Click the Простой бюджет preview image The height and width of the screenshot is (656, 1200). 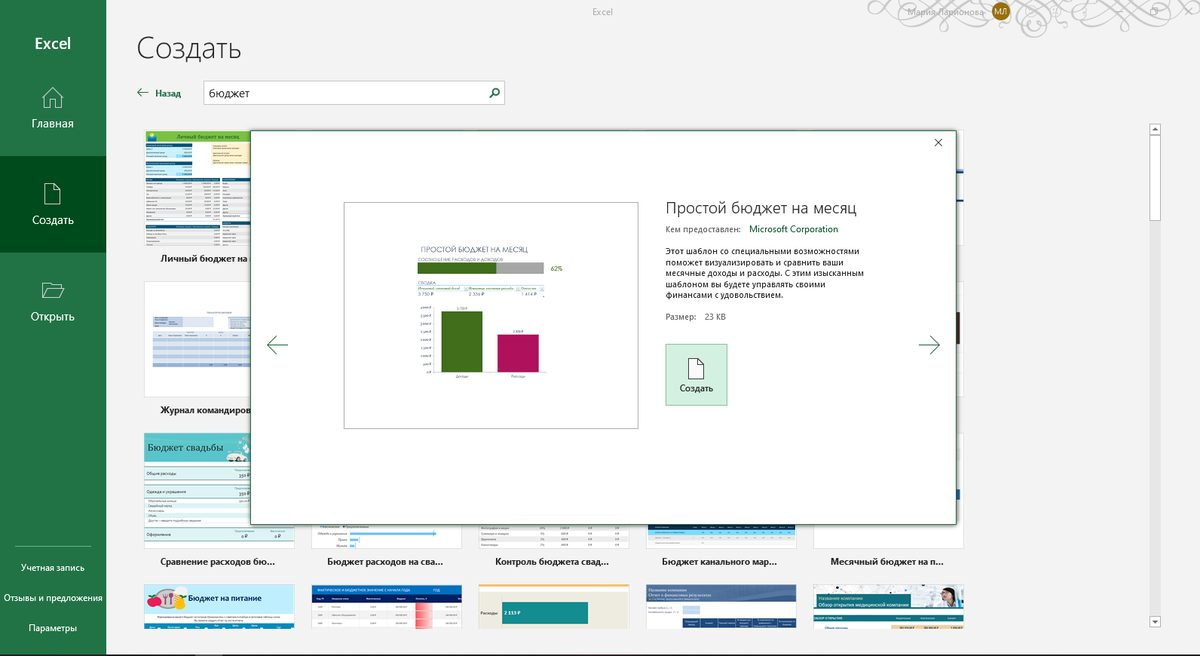(491, 315)
